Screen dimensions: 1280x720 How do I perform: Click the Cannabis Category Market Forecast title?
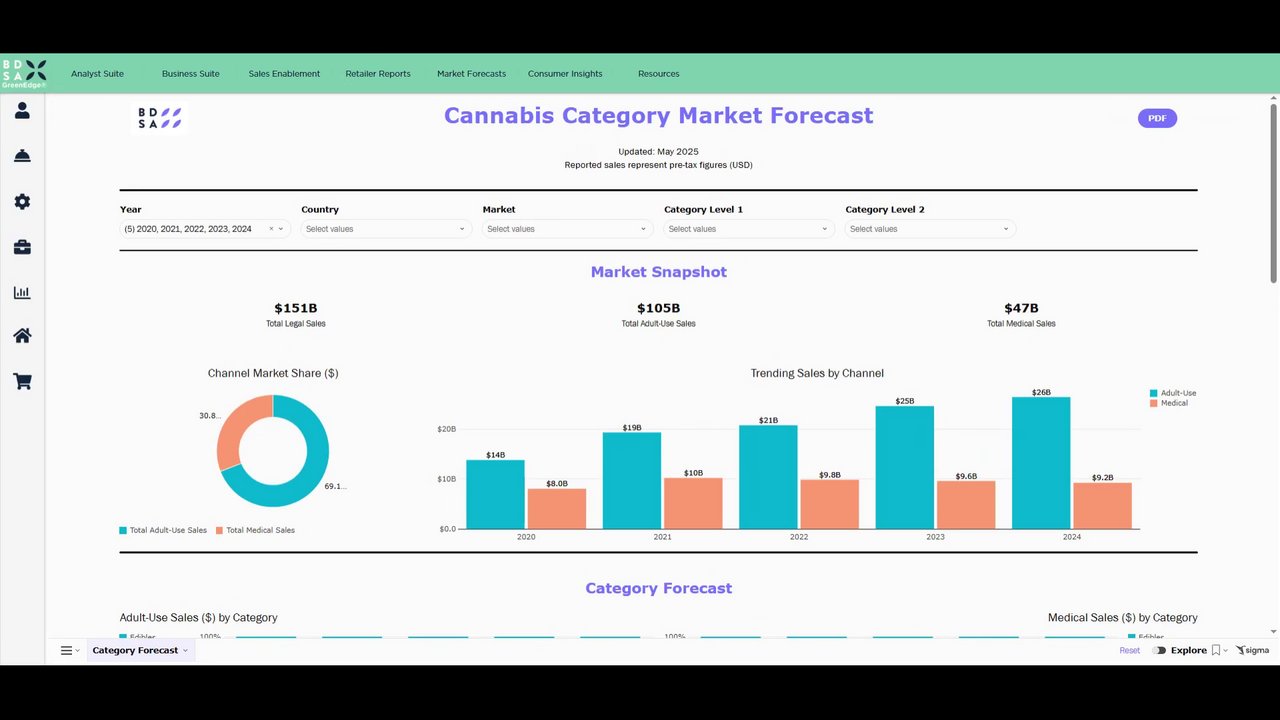(658, 116)
